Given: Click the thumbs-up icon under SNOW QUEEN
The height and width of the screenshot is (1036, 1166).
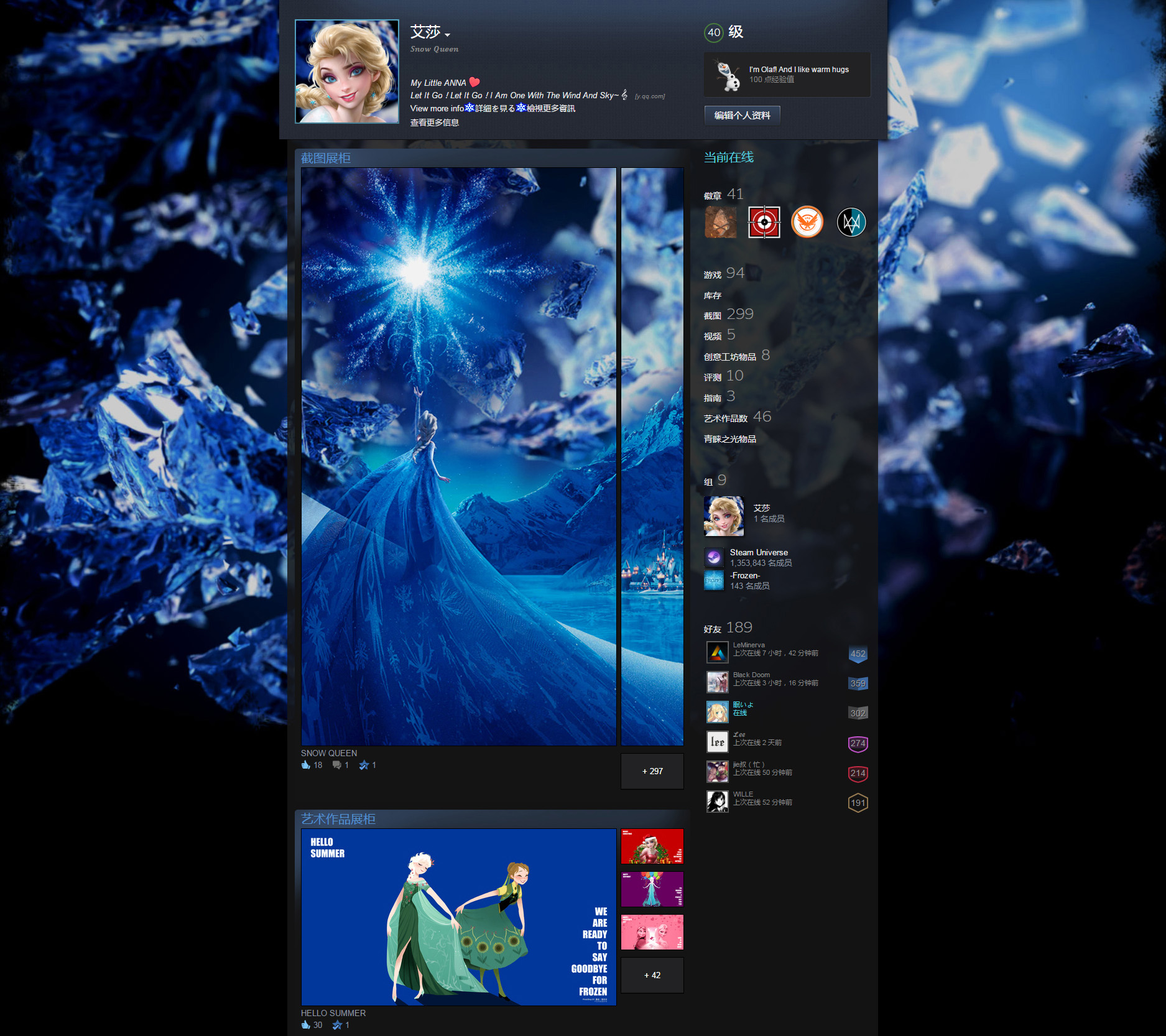Looking at the screenshot, I should 305,765.
